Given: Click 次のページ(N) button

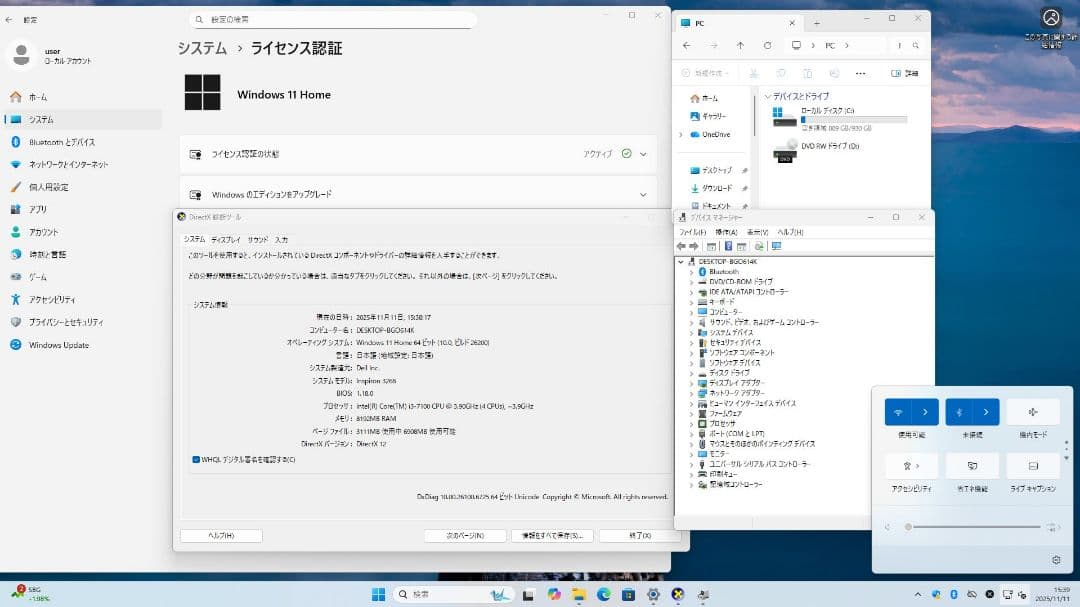Looking at the screenshot, I should [x=465, y=535].
